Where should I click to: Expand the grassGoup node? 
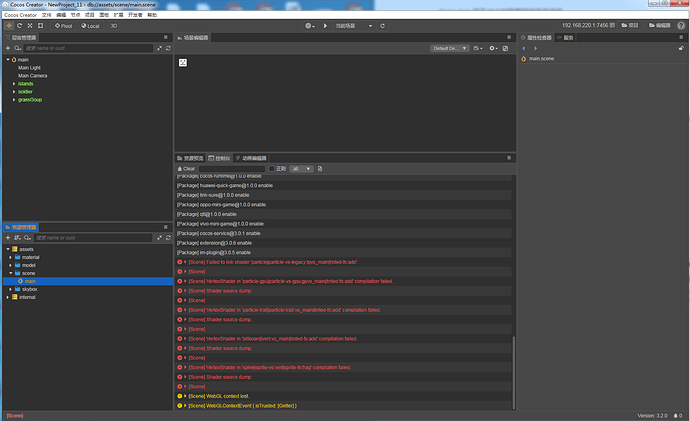[x=14, y=100]
